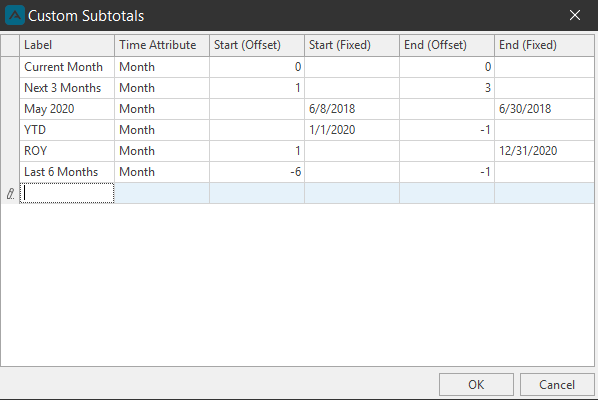Click the Start (Offset) column header
Screen dimensions: 598x400
(257, 45)
